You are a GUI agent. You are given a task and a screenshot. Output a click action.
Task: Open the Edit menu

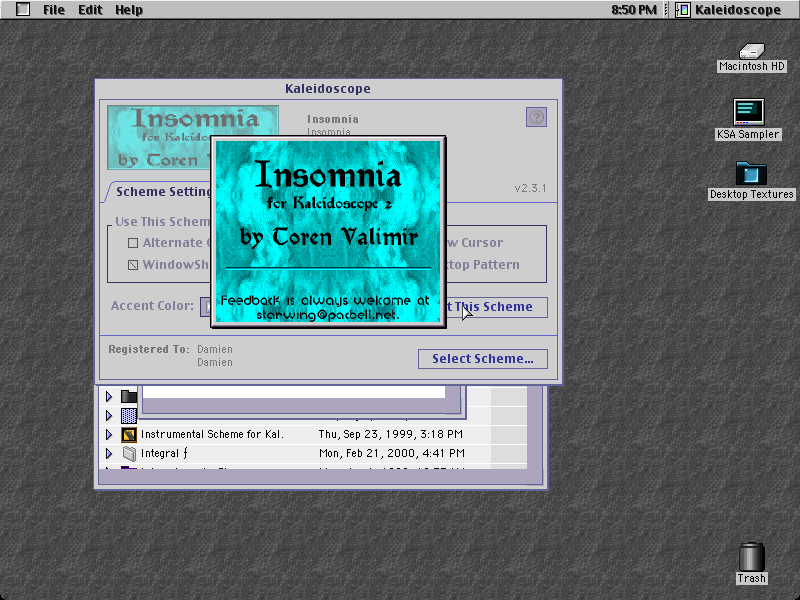click(90, 10)
